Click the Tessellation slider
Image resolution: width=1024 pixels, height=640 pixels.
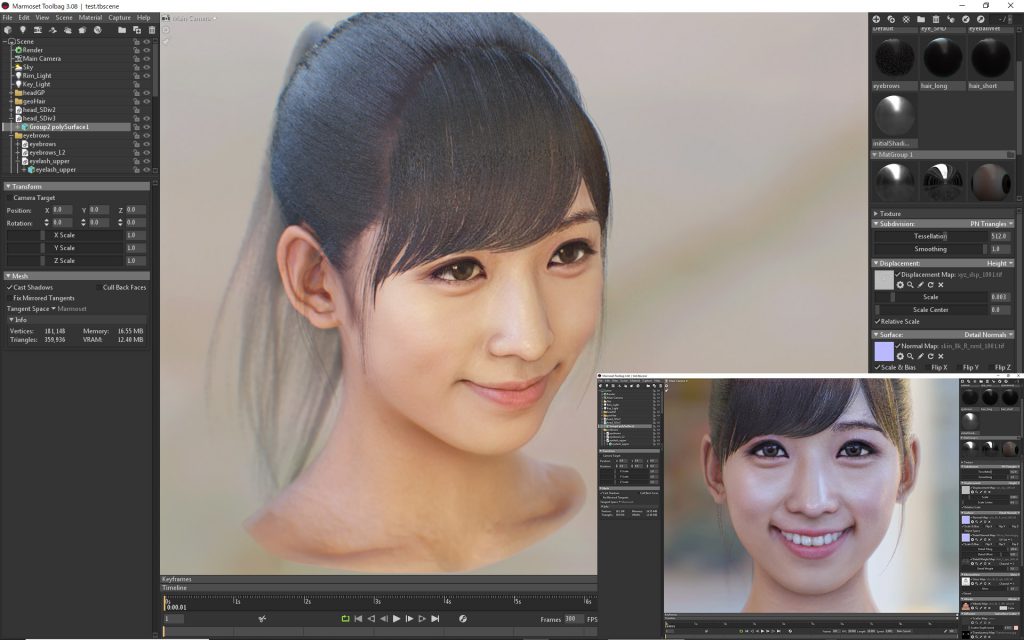[x=931, y=236]
